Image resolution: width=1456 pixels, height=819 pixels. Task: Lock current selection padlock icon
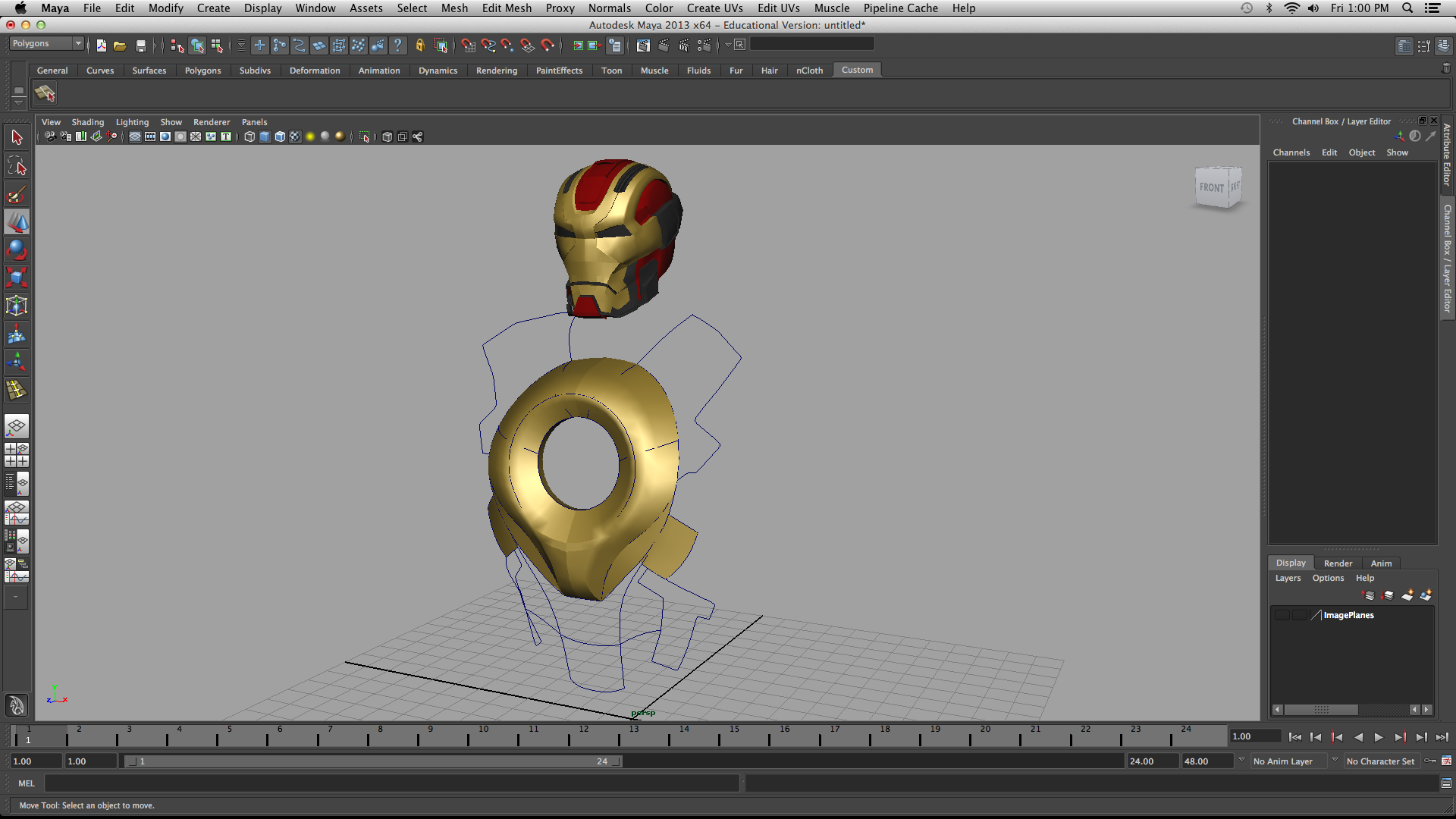point(420,45)
